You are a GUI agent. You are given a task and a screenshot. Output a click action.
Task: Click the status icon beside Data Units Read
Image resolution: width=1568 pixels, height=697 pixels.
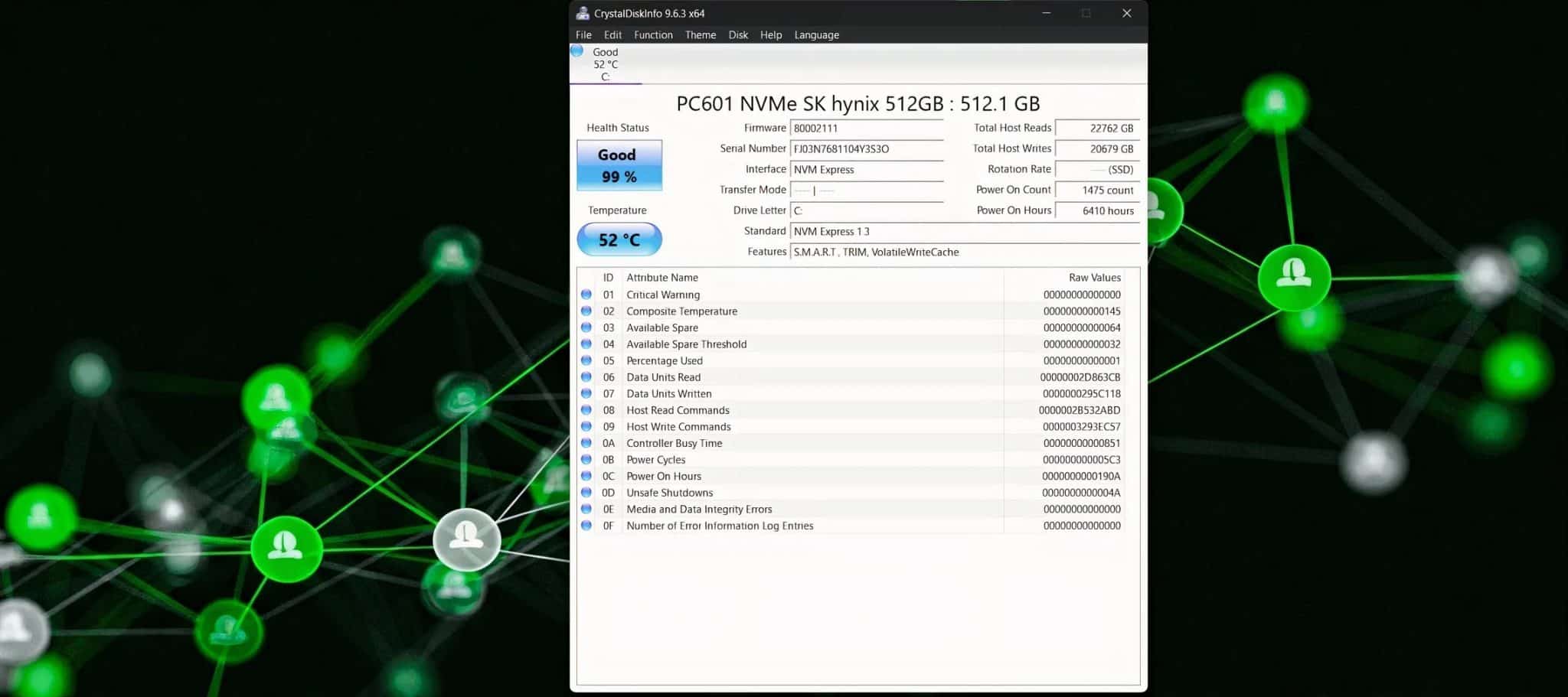pyautogui.click(x=586, y=376)
